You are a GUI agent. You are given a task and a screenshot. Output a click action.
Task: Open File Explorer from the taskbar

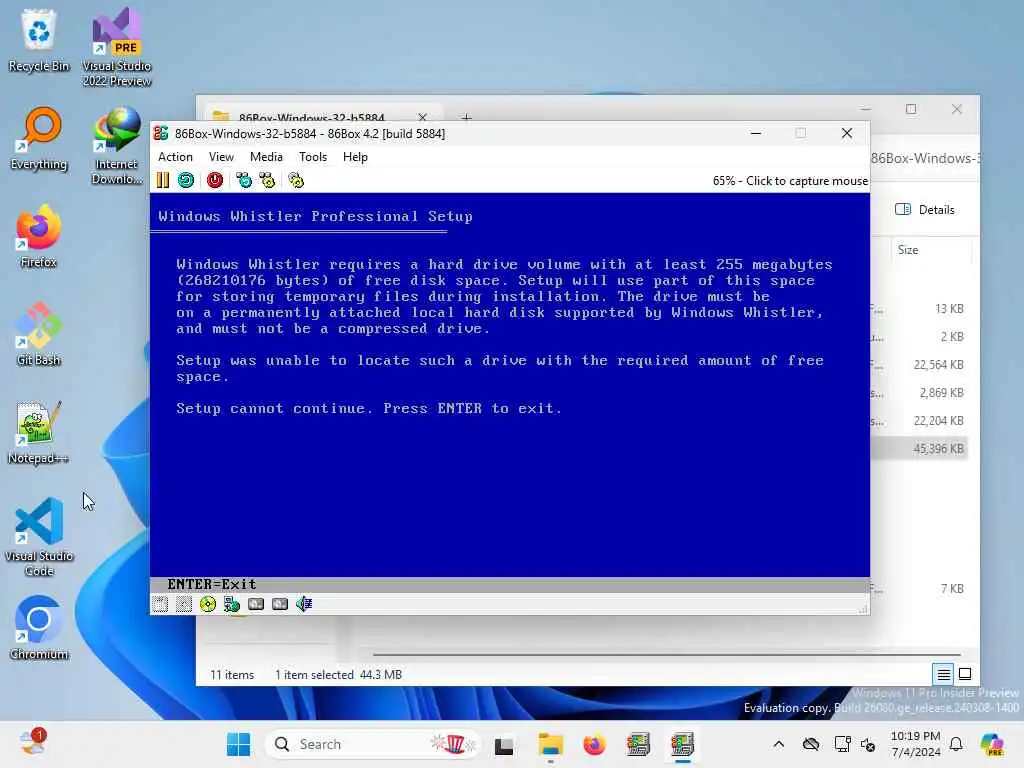pos(551,744)
